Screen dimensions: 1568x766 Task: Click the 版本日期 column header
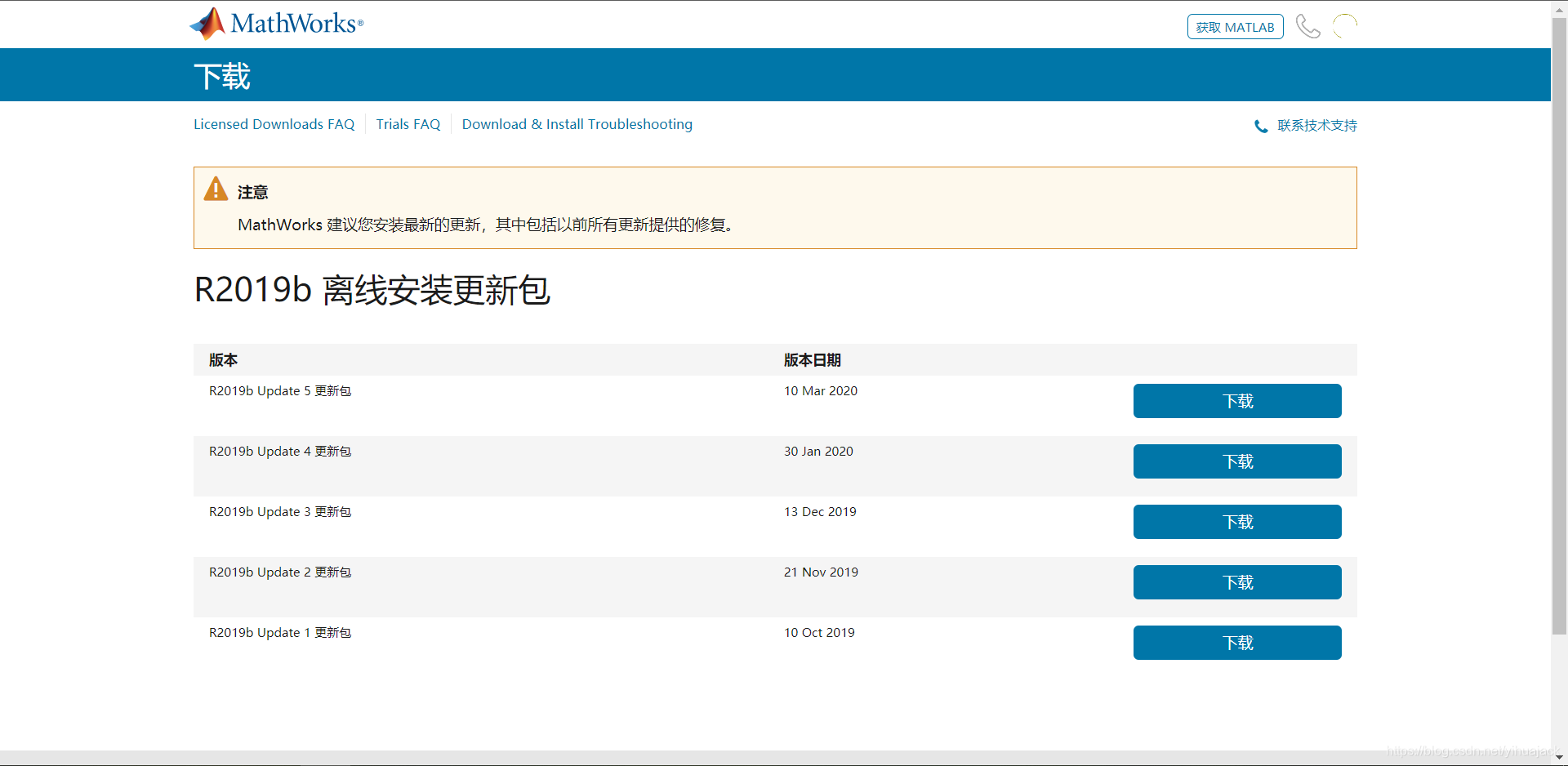[812, 360]
